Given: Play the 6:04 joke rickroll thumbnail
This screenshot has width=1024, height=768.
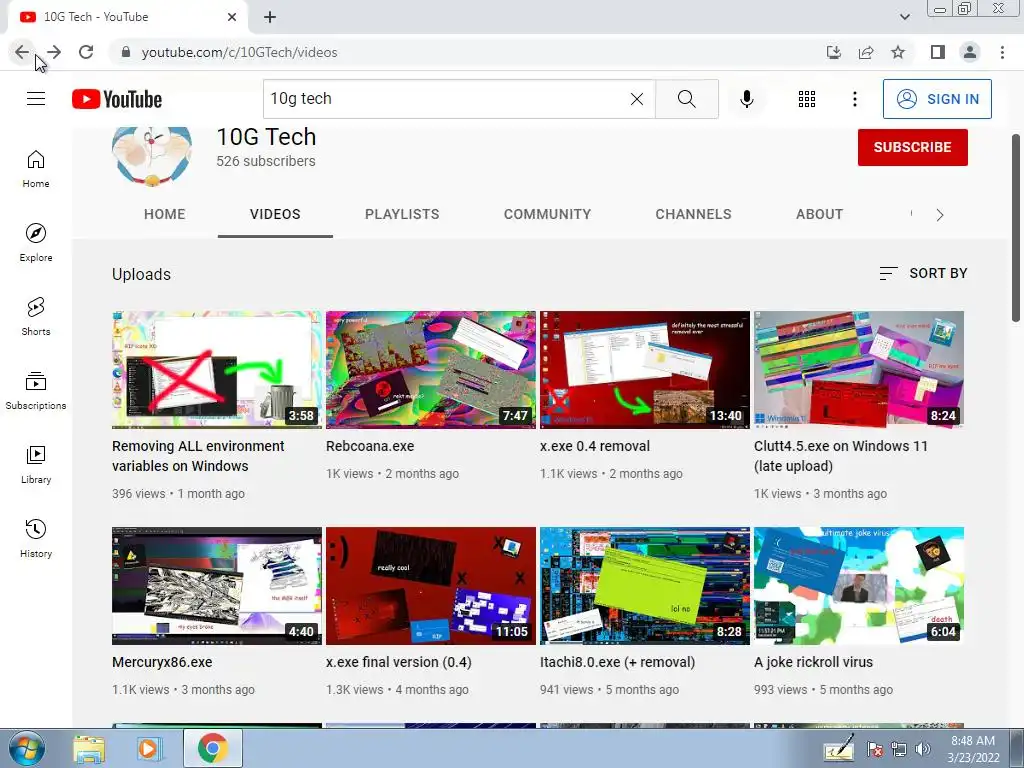Looking at the screenshot, I should [859, 586].
